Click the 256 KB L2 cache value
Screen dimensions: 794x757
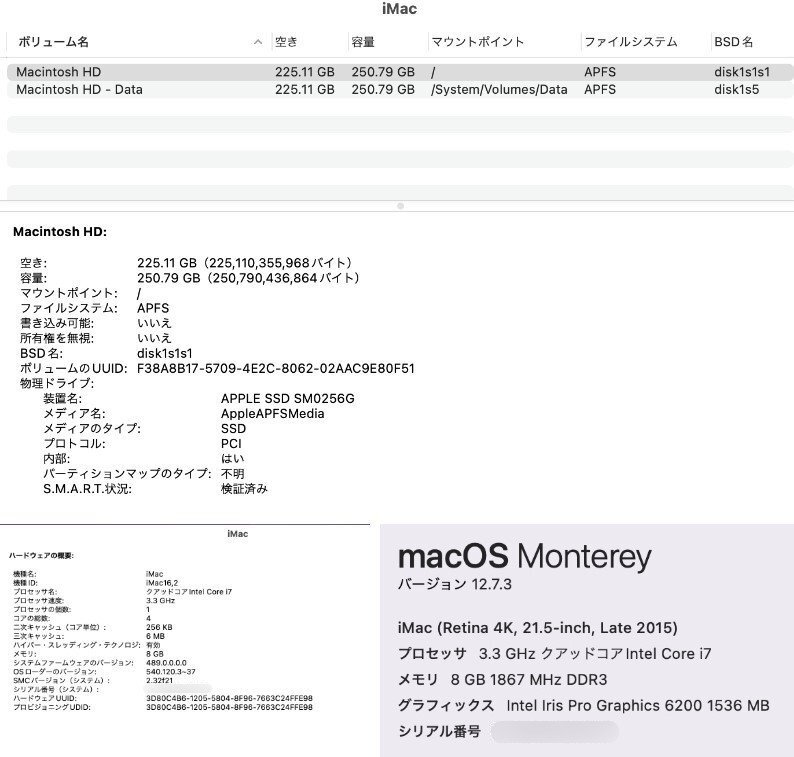[x=159, y=627]
